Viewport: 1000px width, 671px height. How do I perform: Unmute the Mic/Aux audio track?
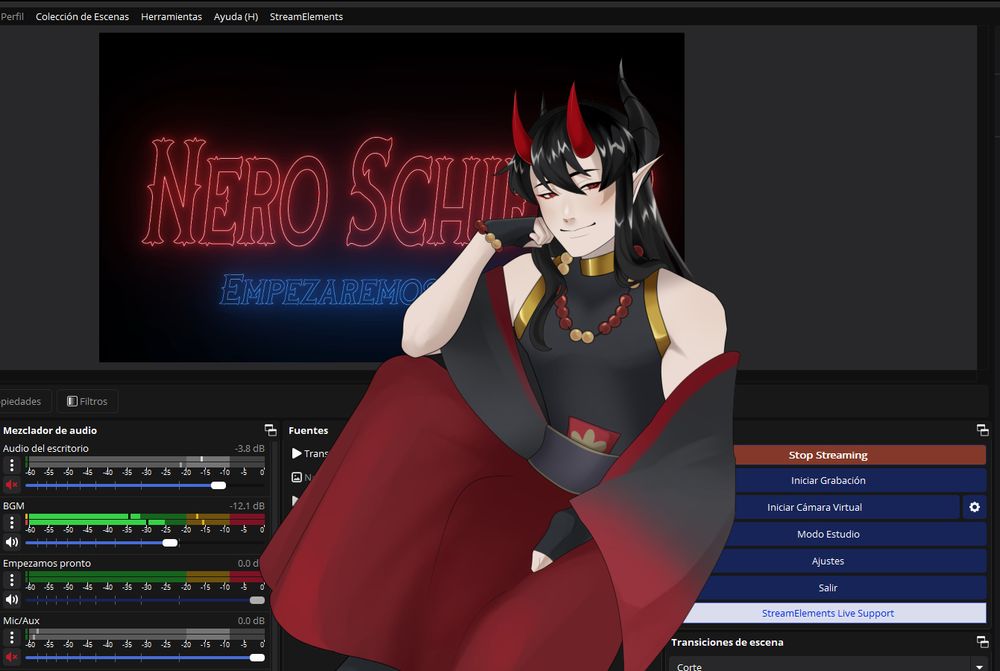point(11,657)
